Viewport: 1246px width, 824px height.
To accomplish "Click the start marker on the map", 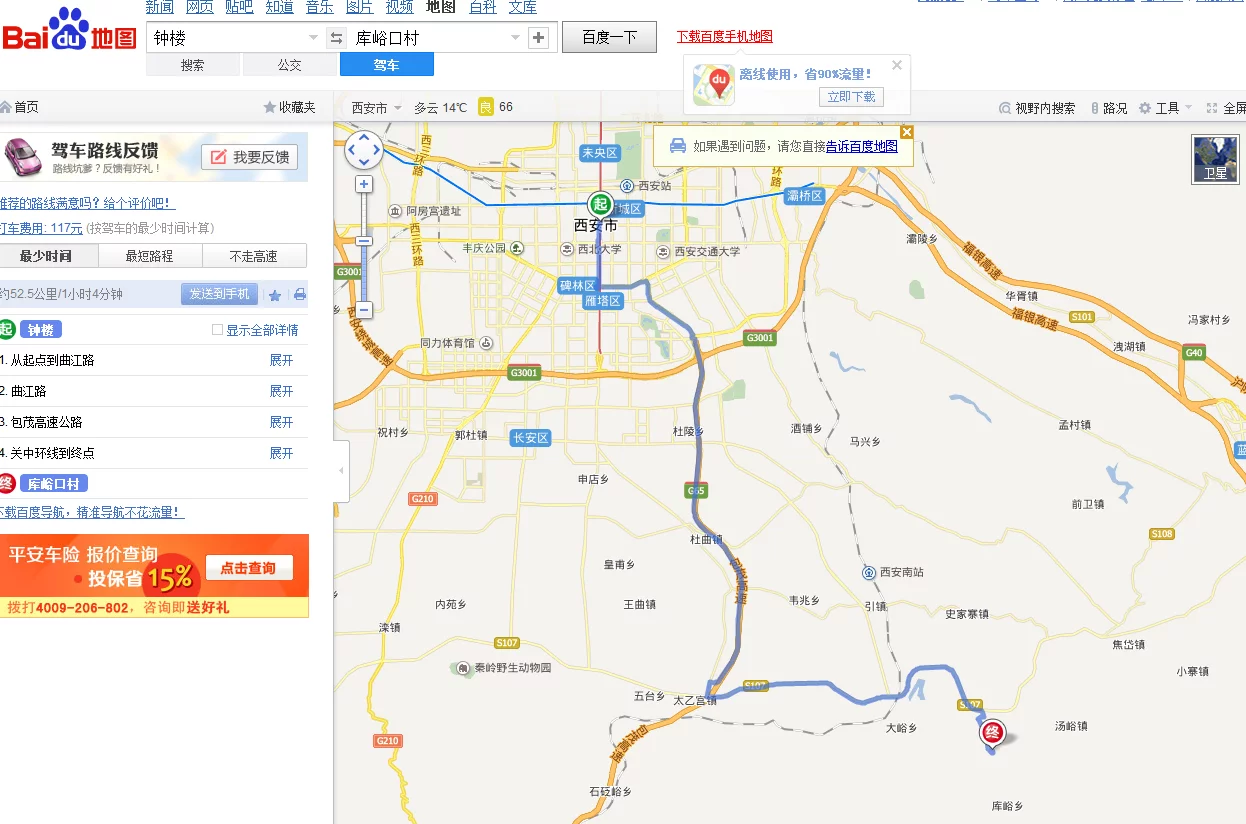I will pyautogui.click(x=600, y=203).
